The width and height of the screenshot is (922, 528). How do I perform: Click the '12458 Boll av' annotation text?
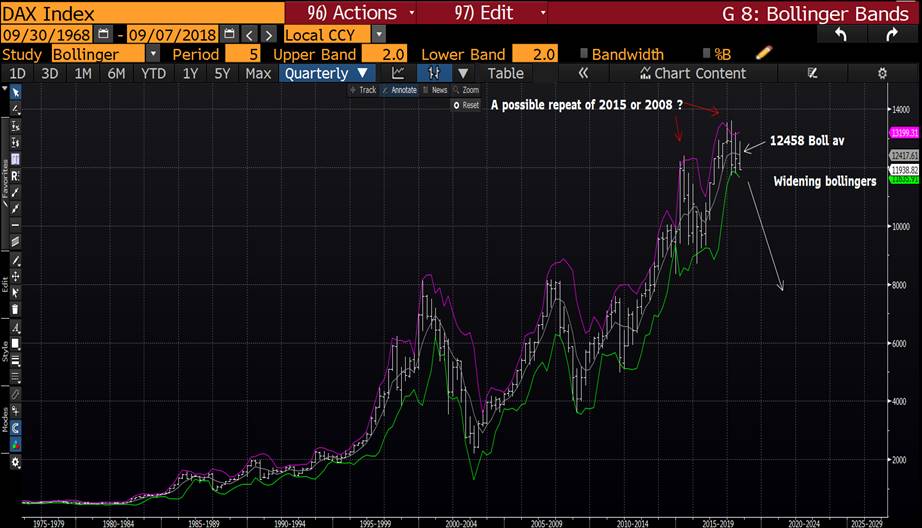807,141
